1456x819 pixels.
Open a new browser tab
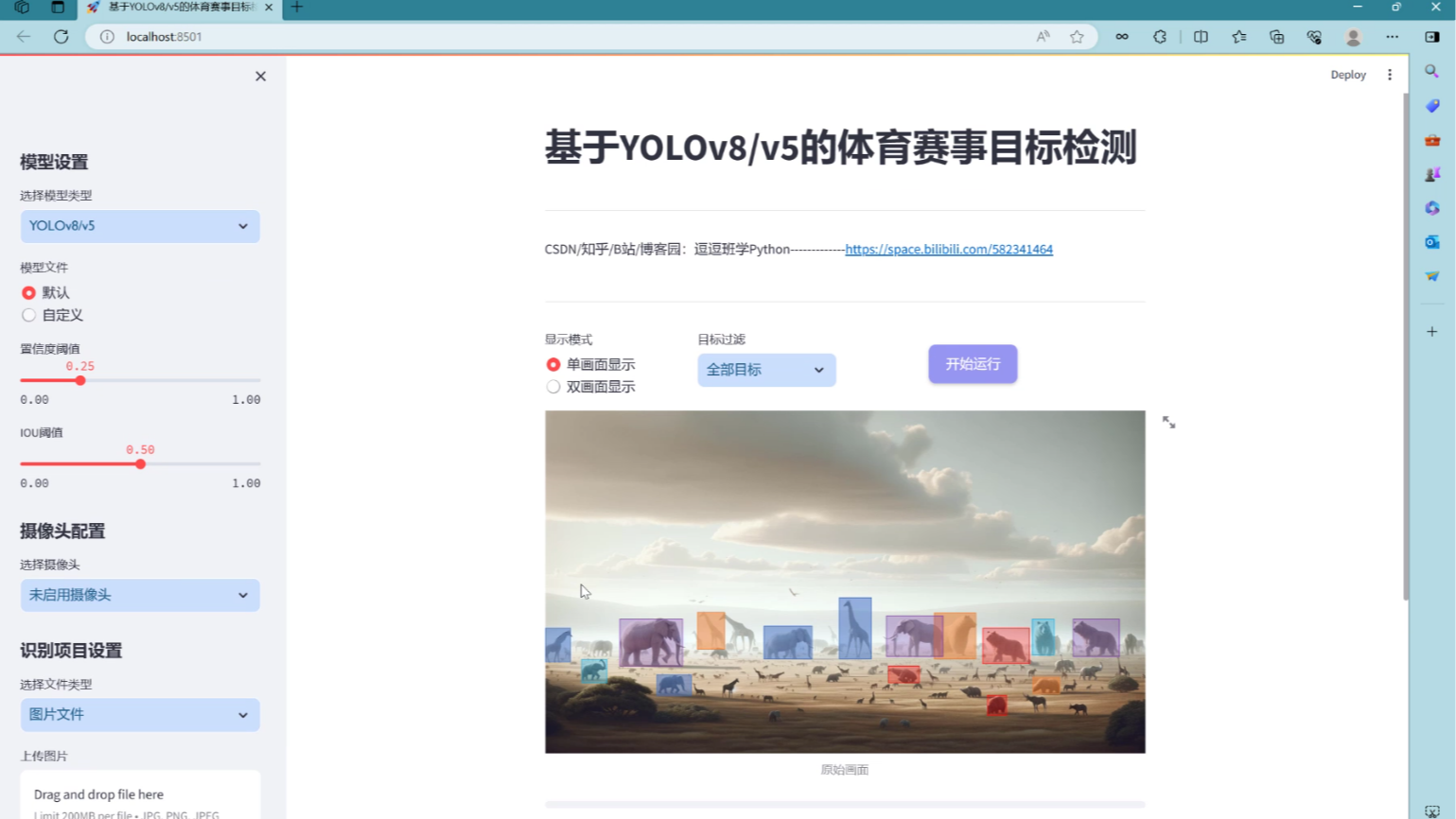point(297,8)
